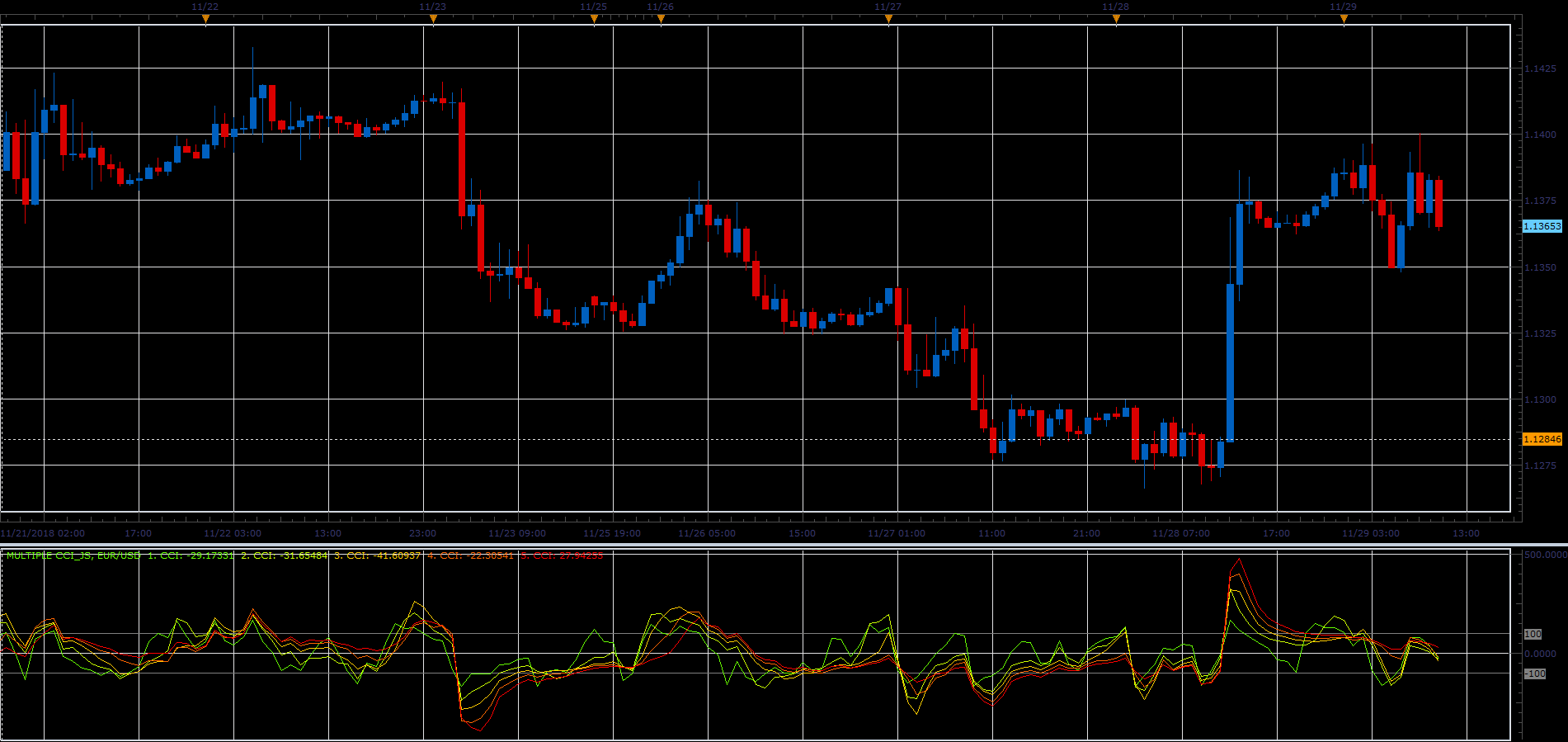Click the 11/29 date marker triangle

1344,19
